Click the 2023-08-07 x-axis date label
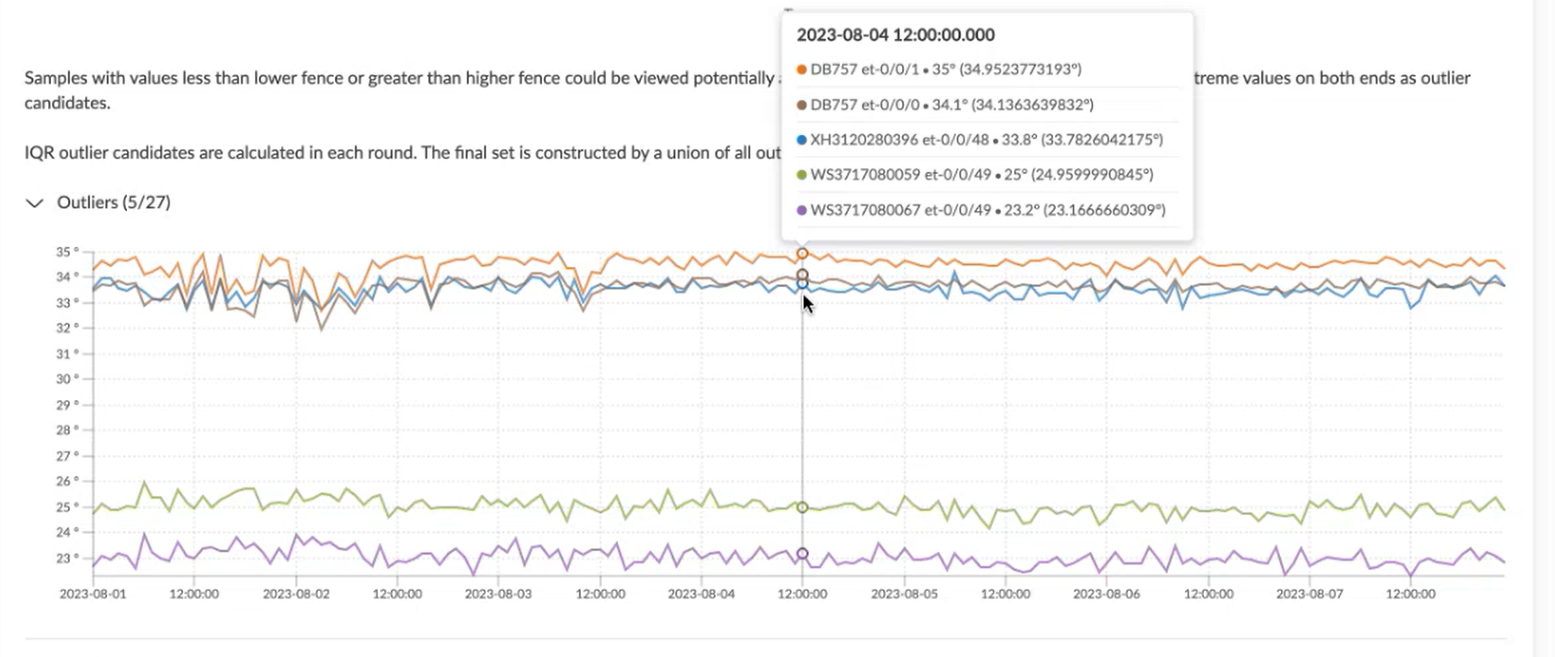This screenshot has height=657, width=1555. coord(1310,593)
